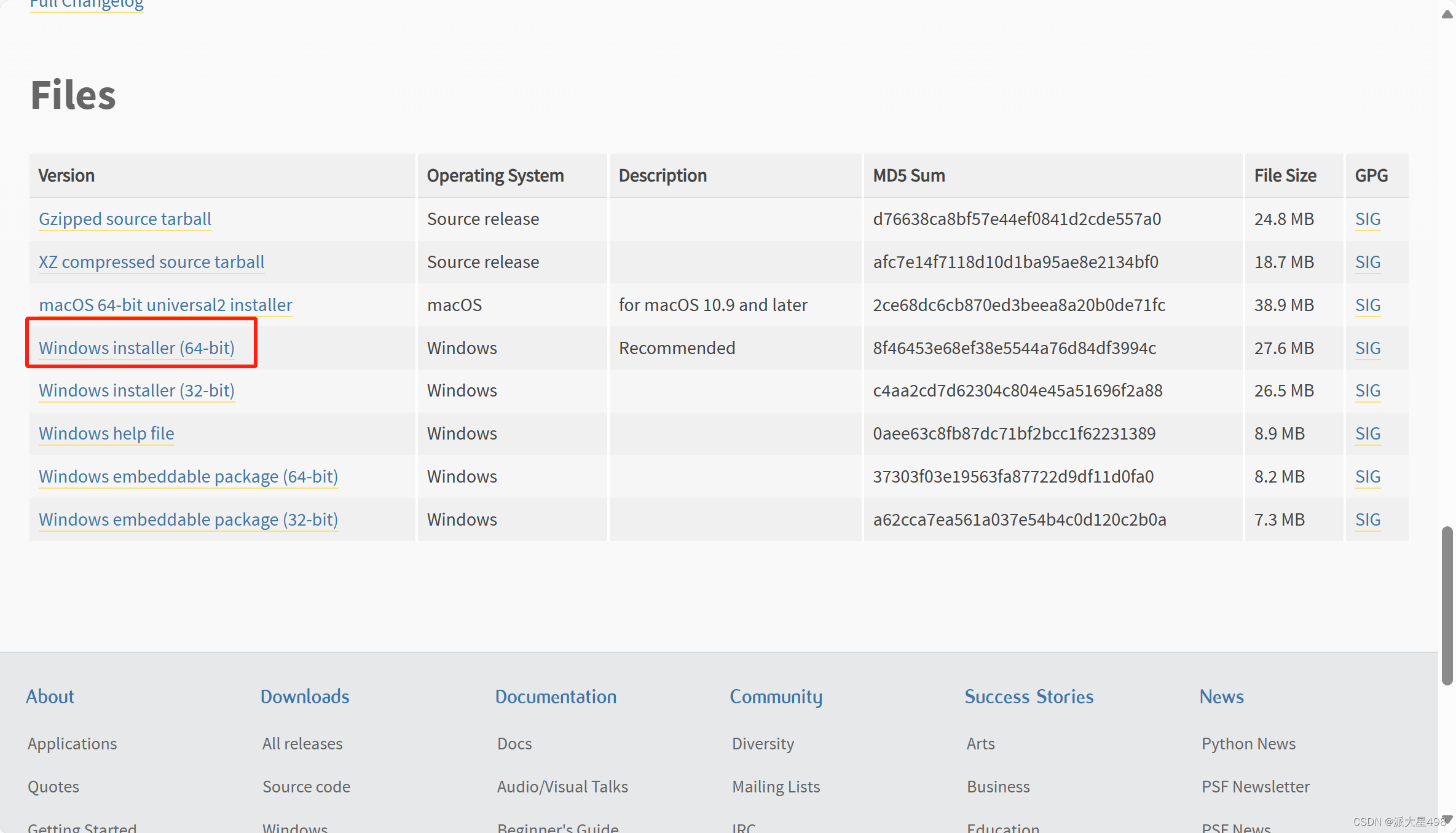Open the All releases footer link
This screenshot has height=833, width=1456.
[302, 744]
